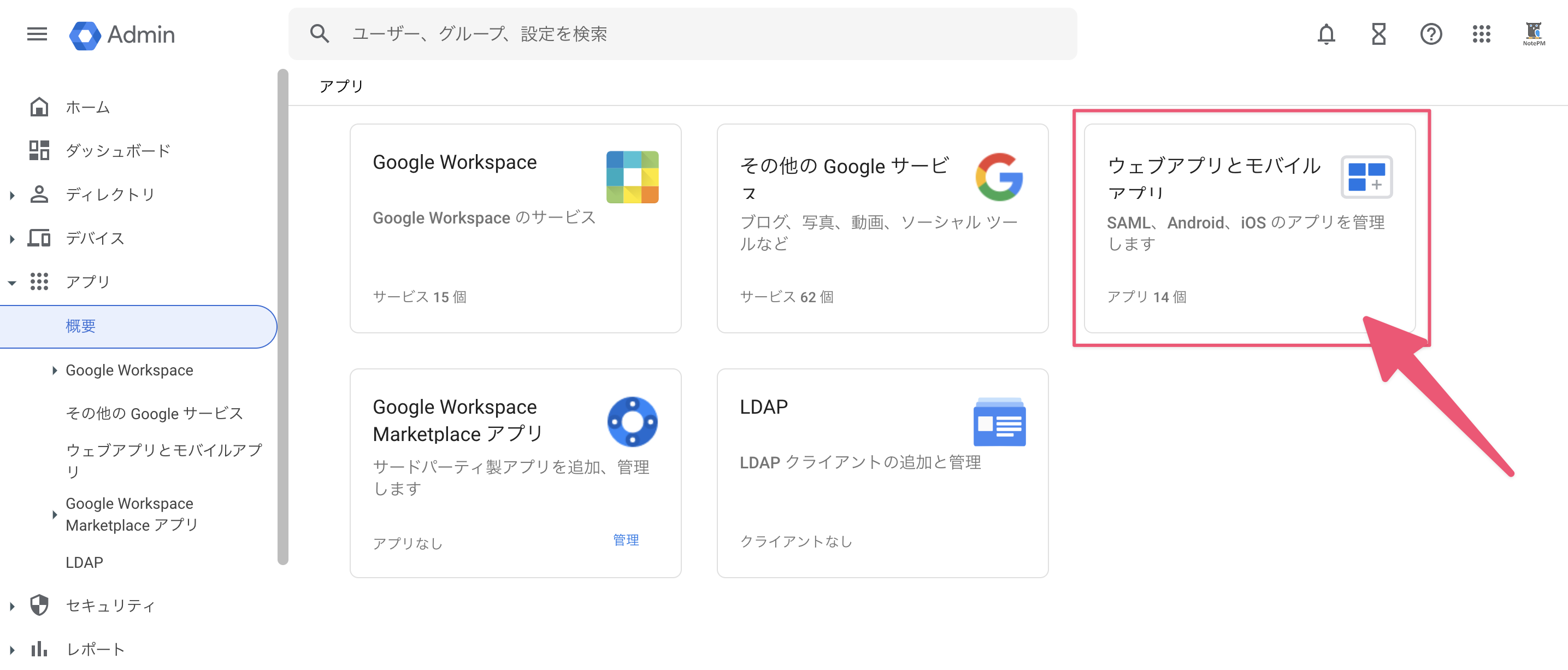This screenshot has width=1568, height=670.
Task: Click the デバイス label in sidebar
Action: pyautogui.click(x=95, y=238)
